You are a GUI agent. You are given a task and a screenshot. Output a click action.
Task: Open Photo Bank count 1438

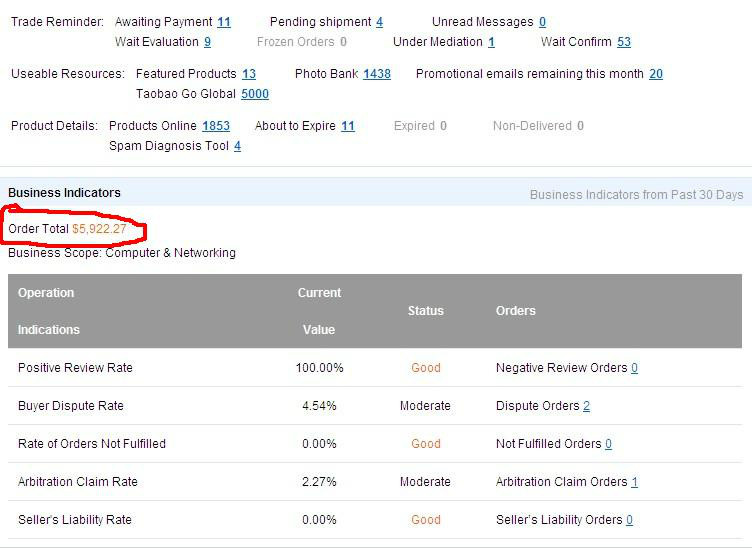377,74
